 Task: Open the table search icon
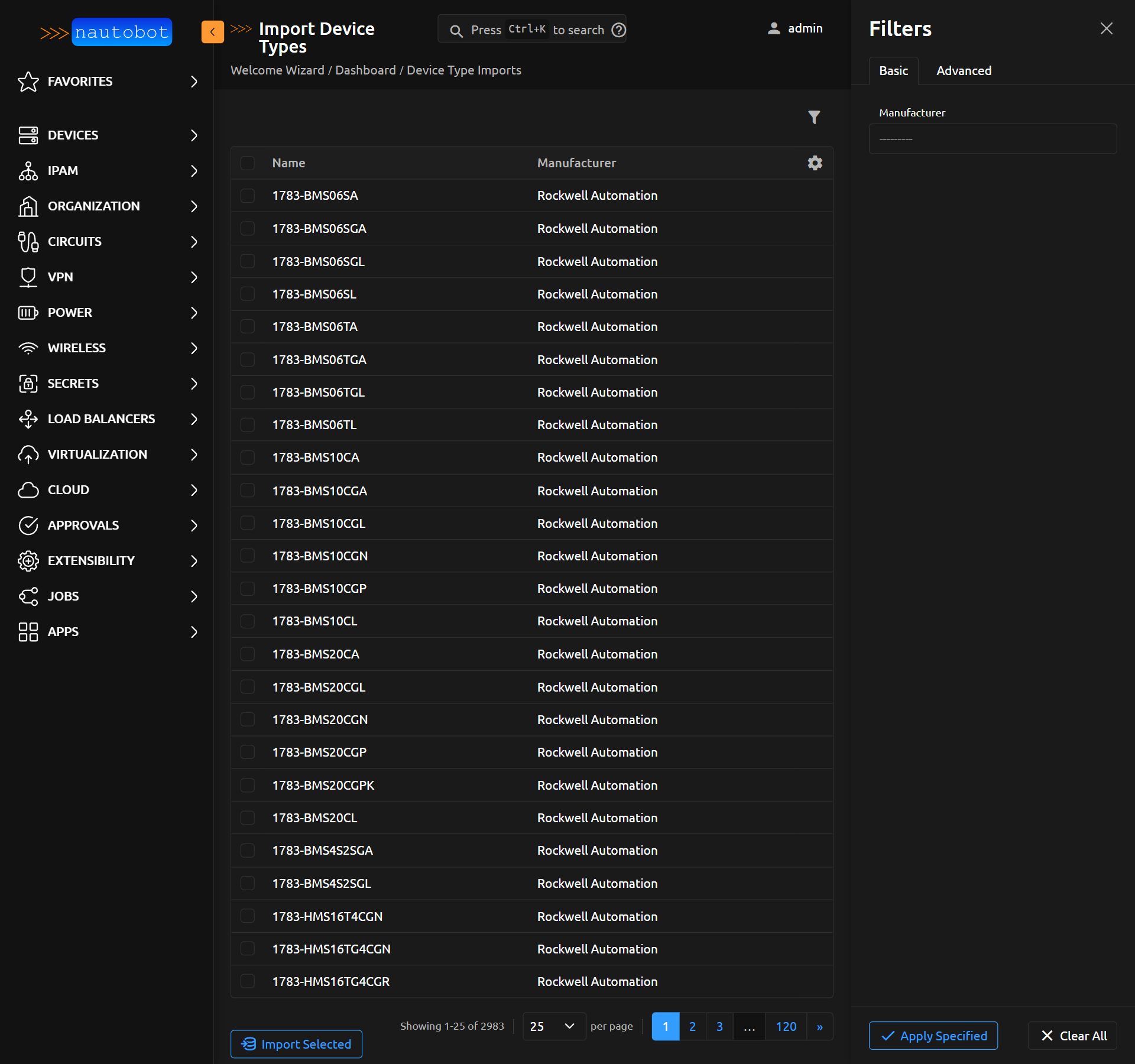456,31
